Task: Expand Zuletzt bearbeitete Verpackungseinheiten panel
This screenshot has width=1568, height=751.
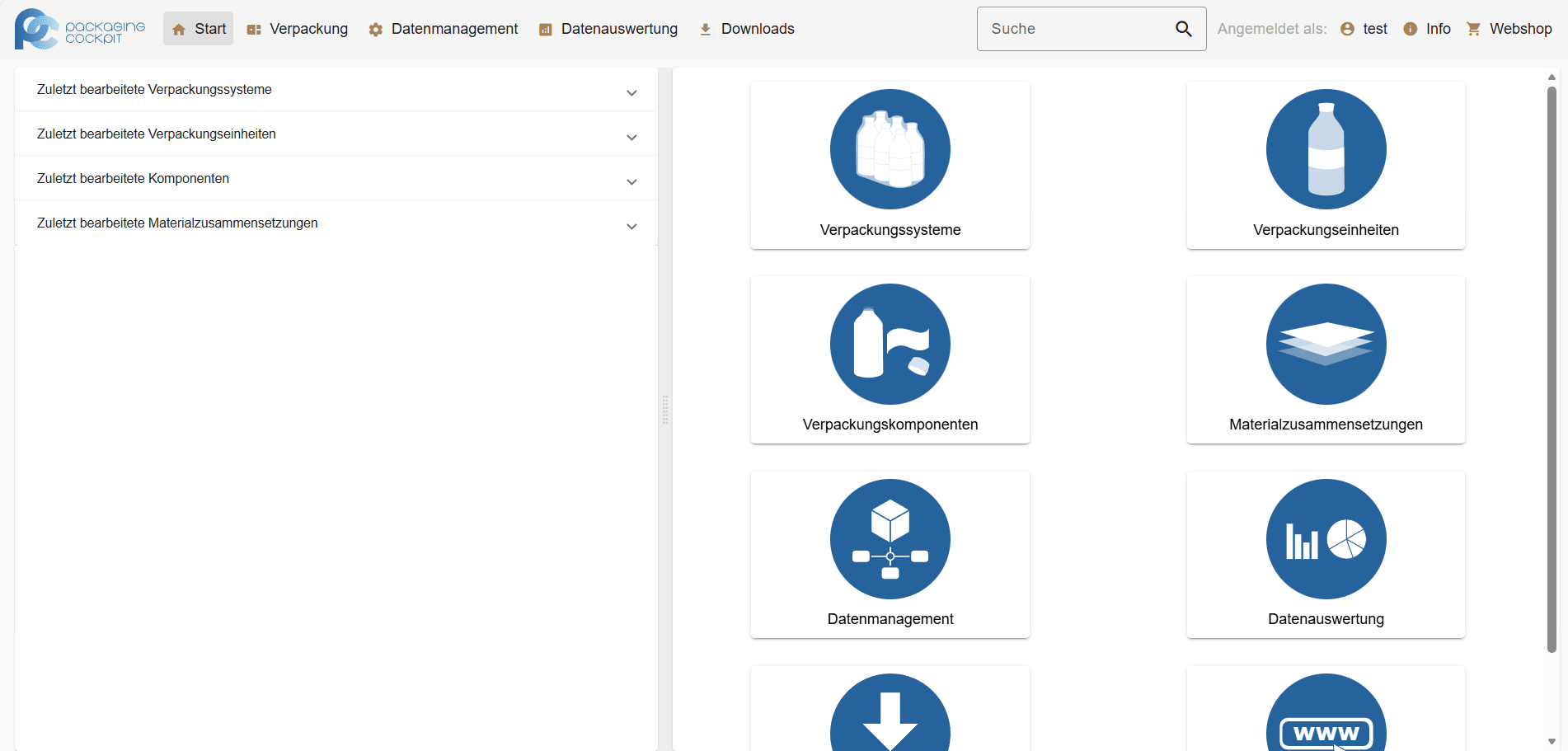Action: (631, 137)
